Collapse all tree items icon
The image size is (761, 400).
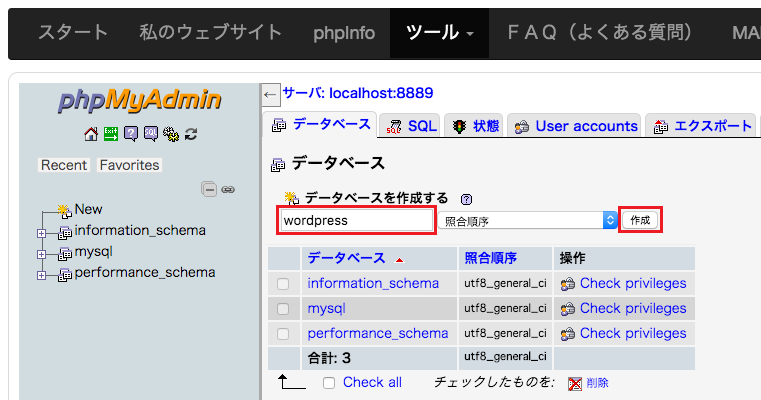tap(209, 189)
